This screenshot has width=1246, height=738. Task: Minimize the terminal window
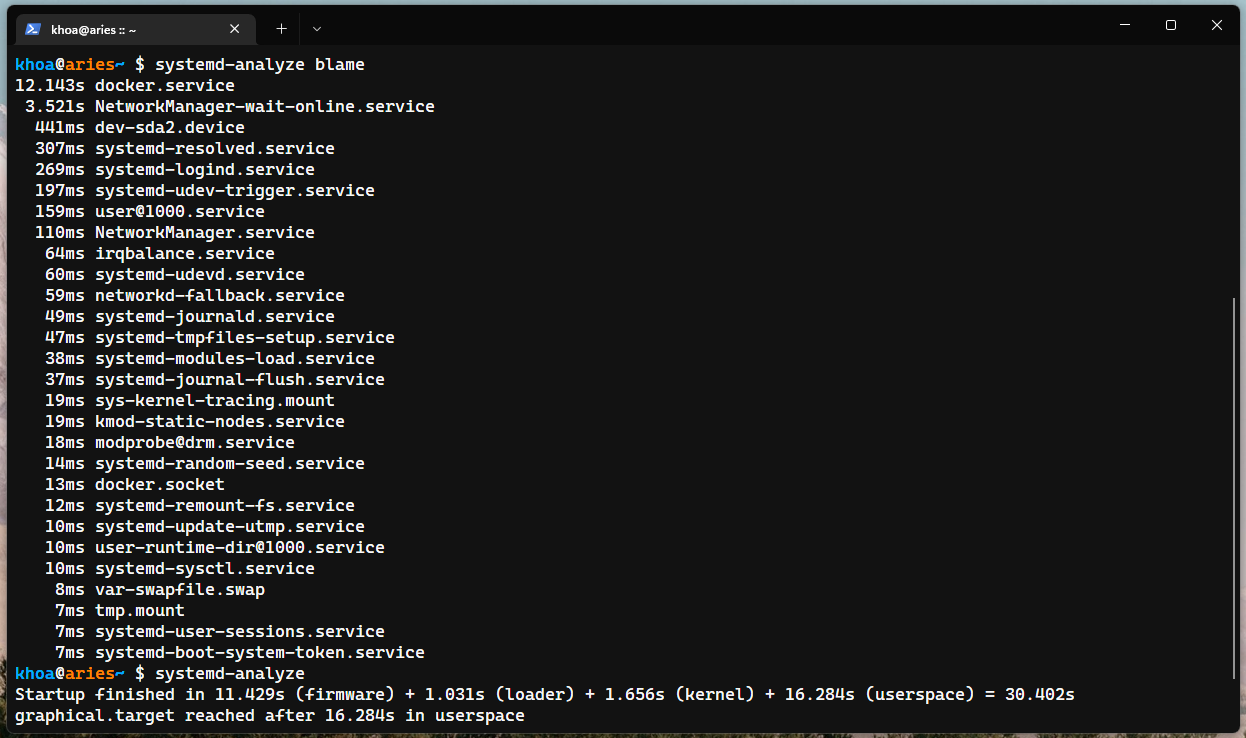coord(1125,26)
